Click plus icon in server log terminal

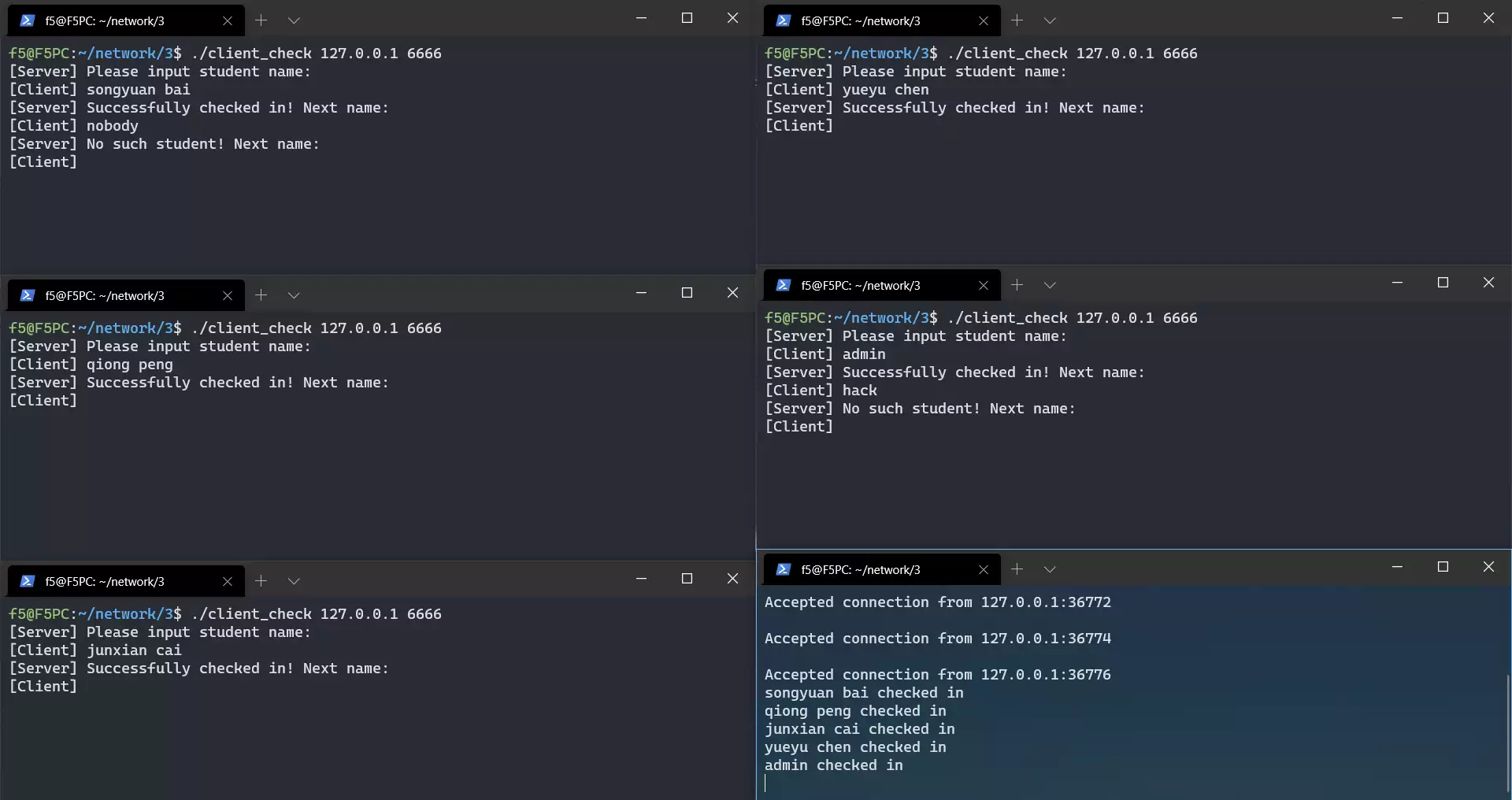(x=1017, y=569)
